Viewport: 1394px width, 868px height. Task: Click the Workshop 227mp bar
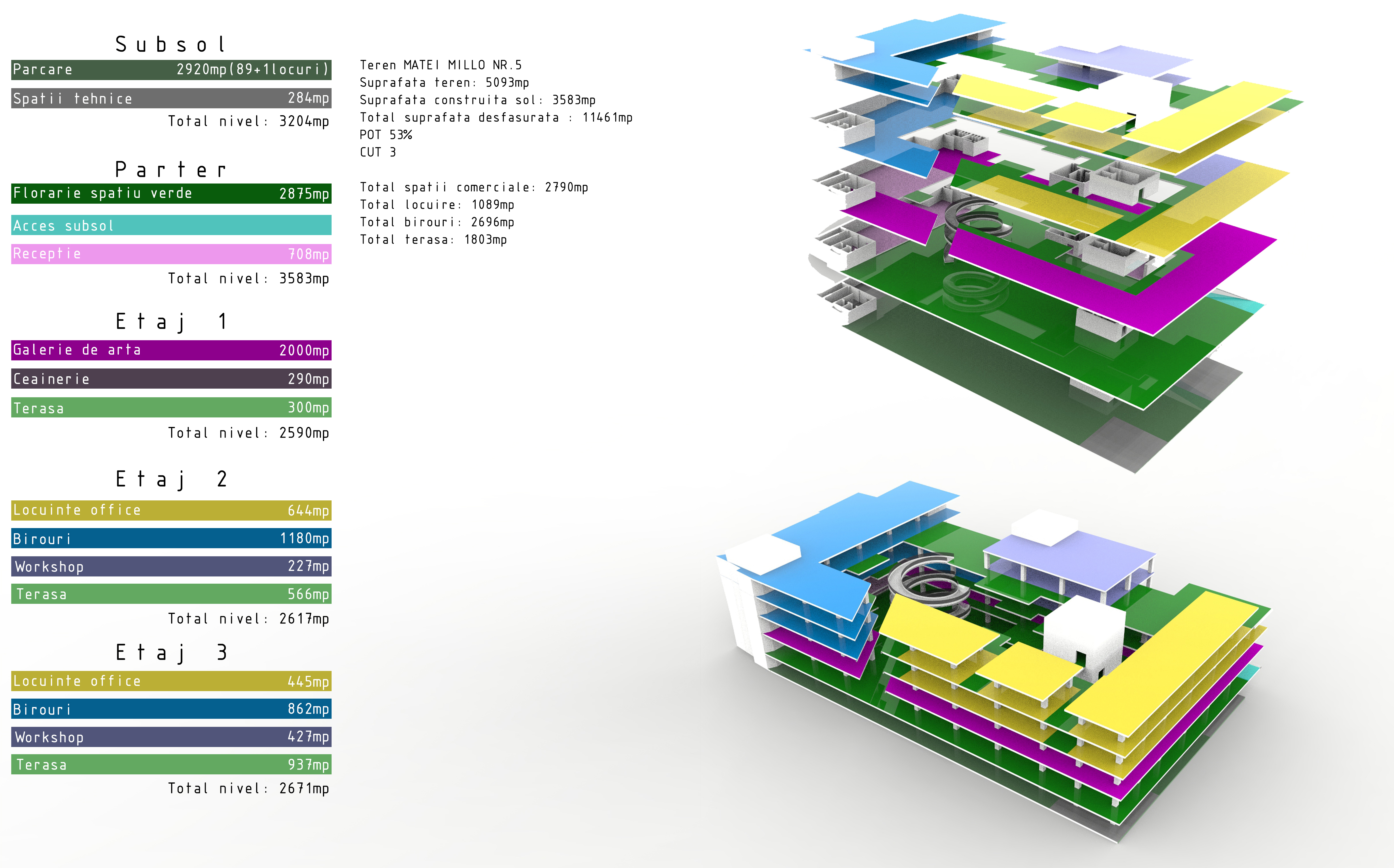tap(171, 567)
